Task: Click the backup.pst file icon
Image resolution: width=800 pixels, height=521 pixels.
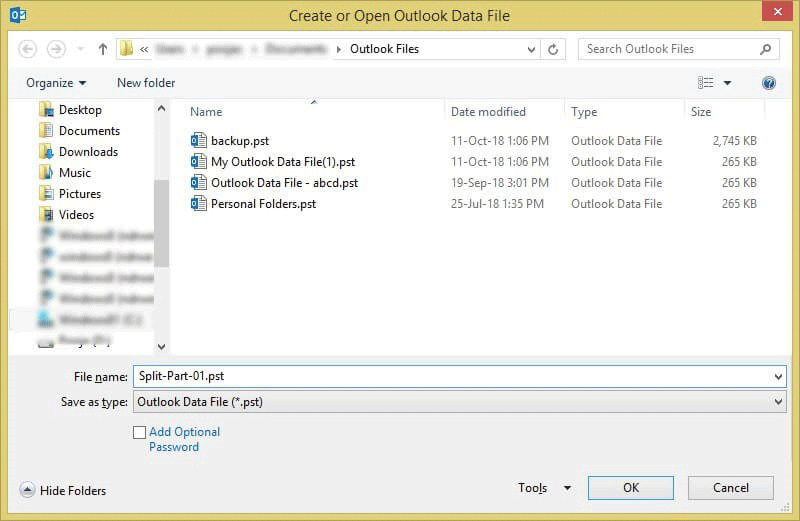Action: (198, 140)
